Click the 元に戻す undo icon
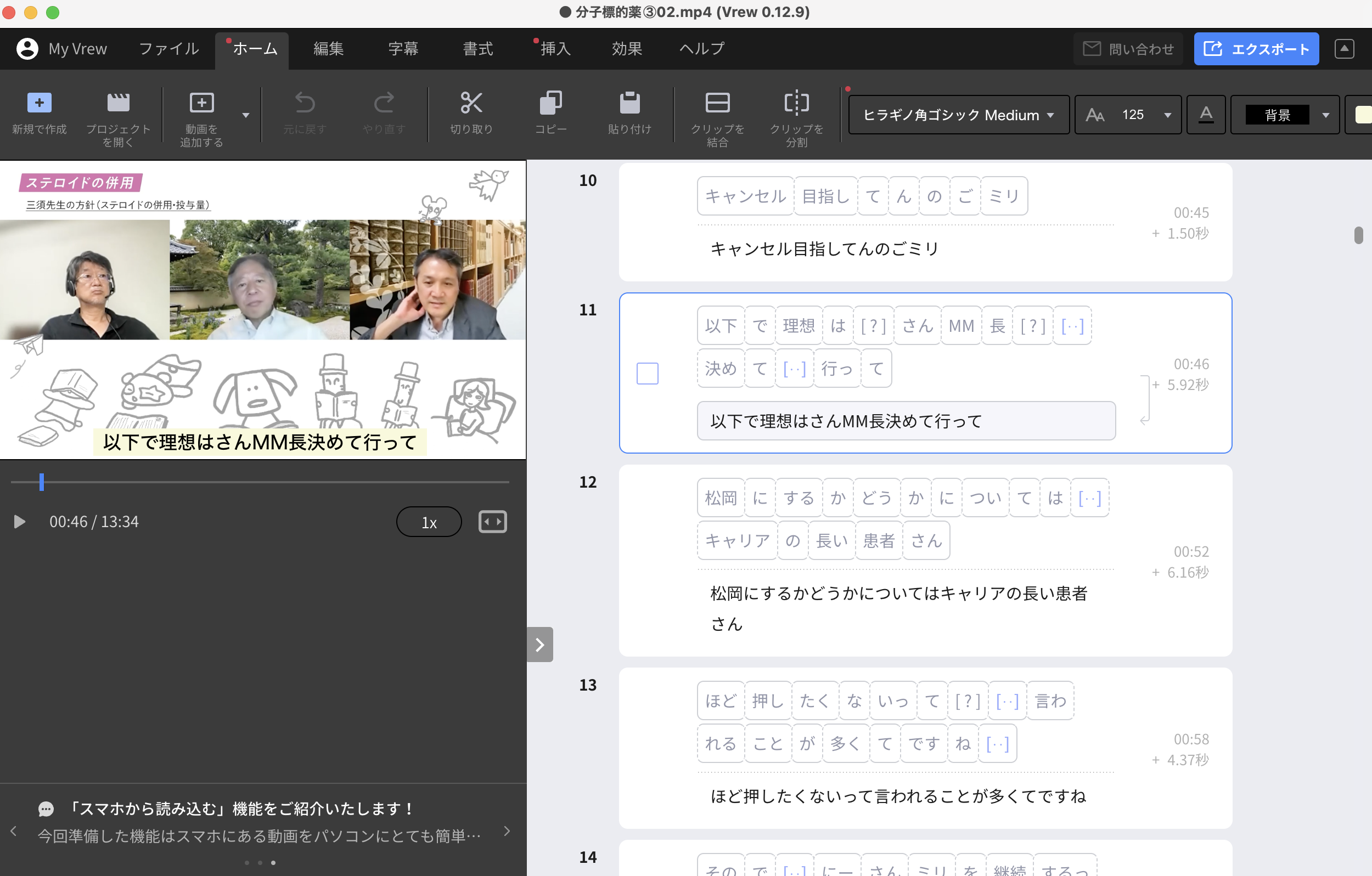 [305, 103]
